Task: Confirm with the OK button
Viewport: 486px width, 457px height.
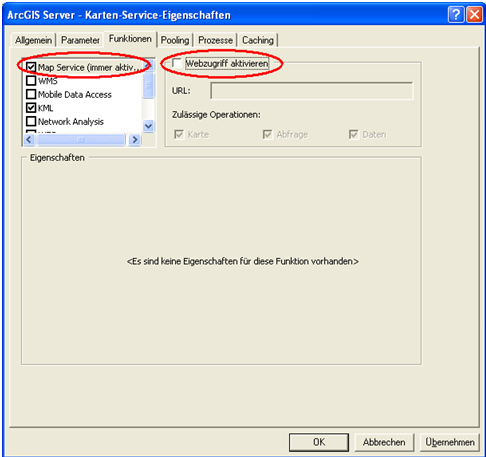Action: pyautogui.click(x=319, y=442)
